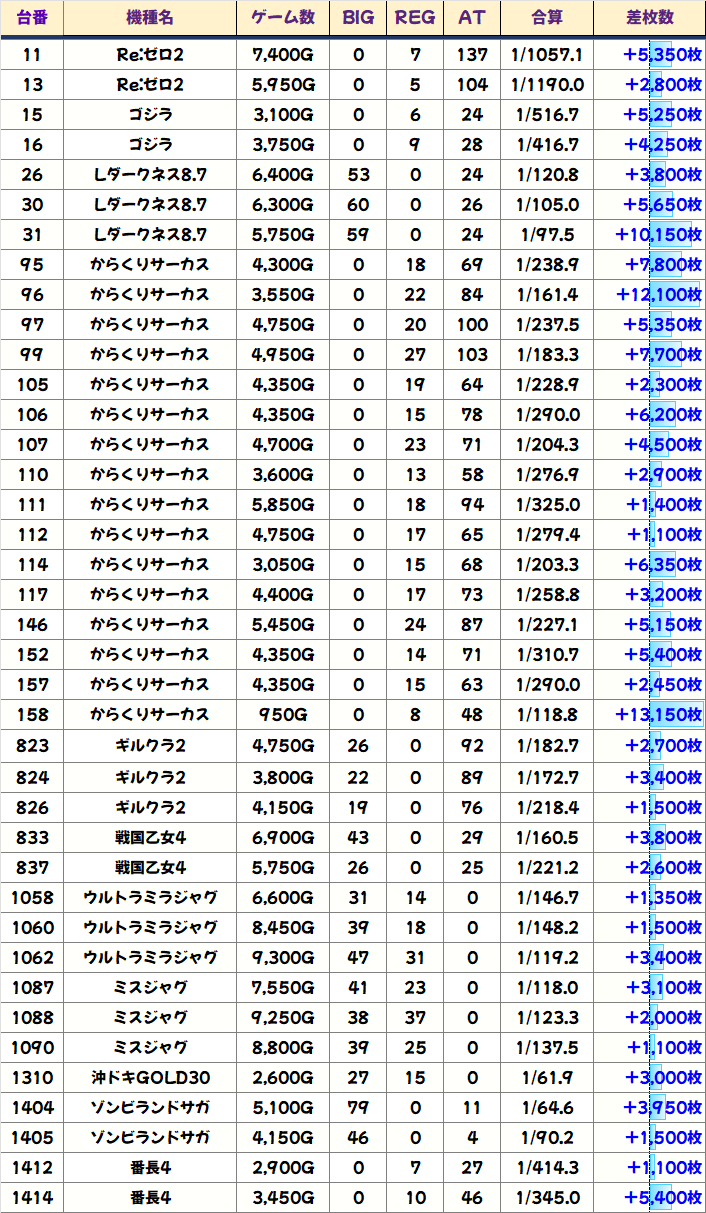Click the 合算 column header
Image resolution: width=706 pixels, height=1213 pixels.
click(547, 18)
